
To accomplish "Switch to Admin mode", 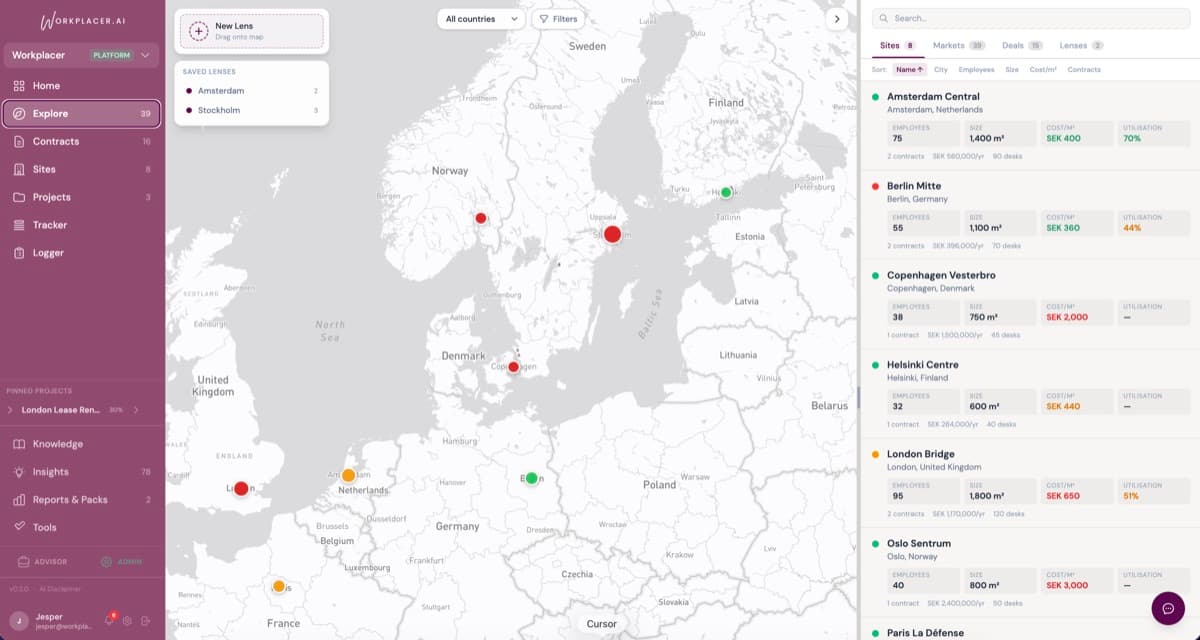I will point(122,561).
